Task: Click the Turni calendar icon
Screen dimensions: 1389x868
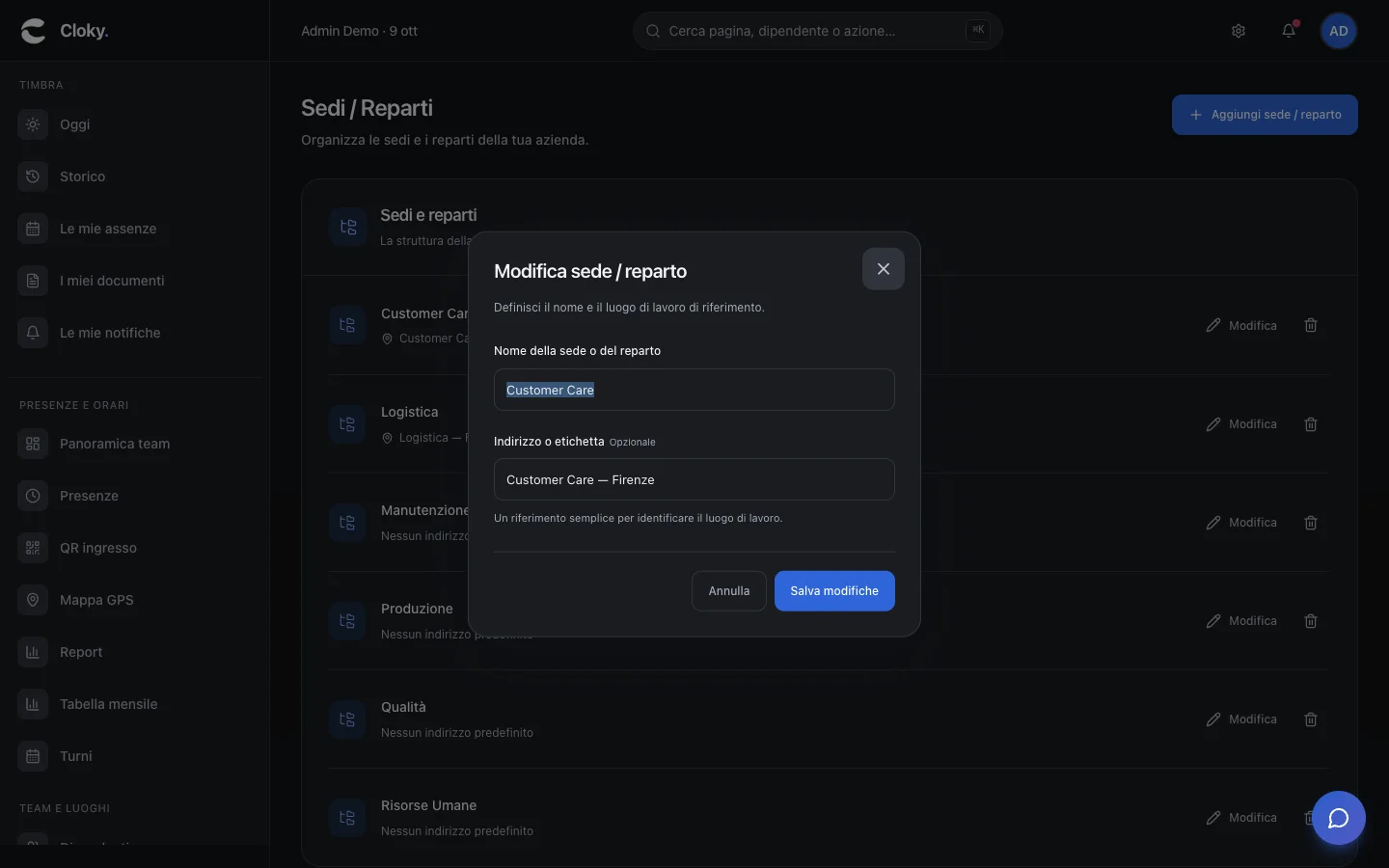Action: 33,756
